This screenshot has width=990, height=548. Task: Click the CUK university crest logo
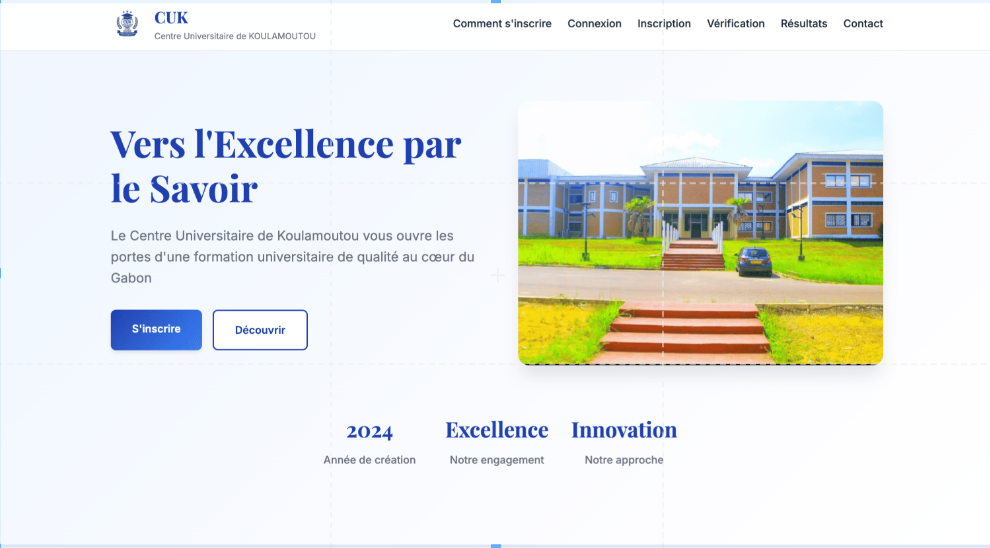pyautogui.click(x=127, y=24)
